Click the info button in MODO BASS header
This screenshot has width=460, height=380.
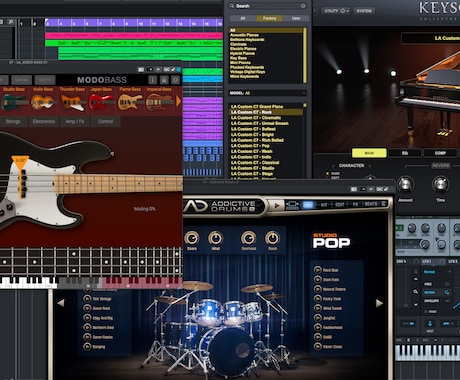(x=152, y=80)
